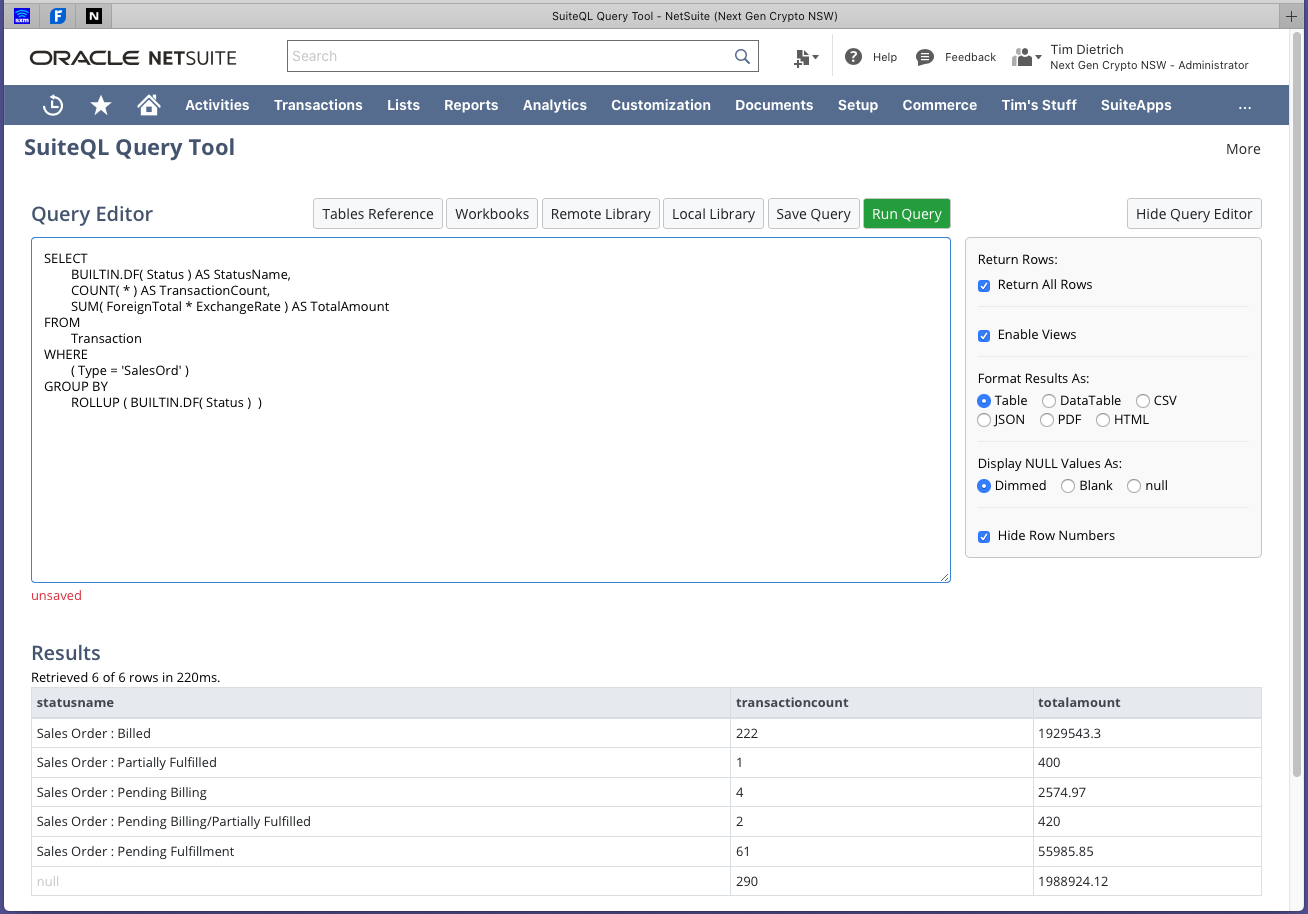Click the Sales Order : Billed cell
The width and height of the screenshot is (1308, 914).
(x=381, y=733)
